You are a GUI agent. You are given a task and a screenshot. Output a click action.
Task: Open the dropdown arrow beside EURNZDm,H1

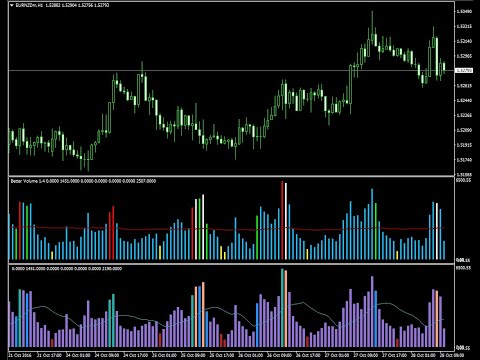coord(12,5)
